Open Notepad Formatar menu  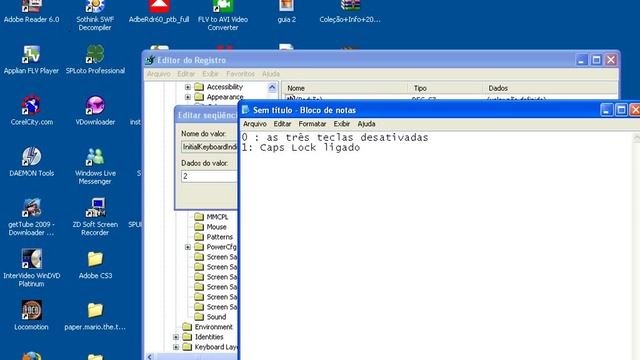[312, 124]
